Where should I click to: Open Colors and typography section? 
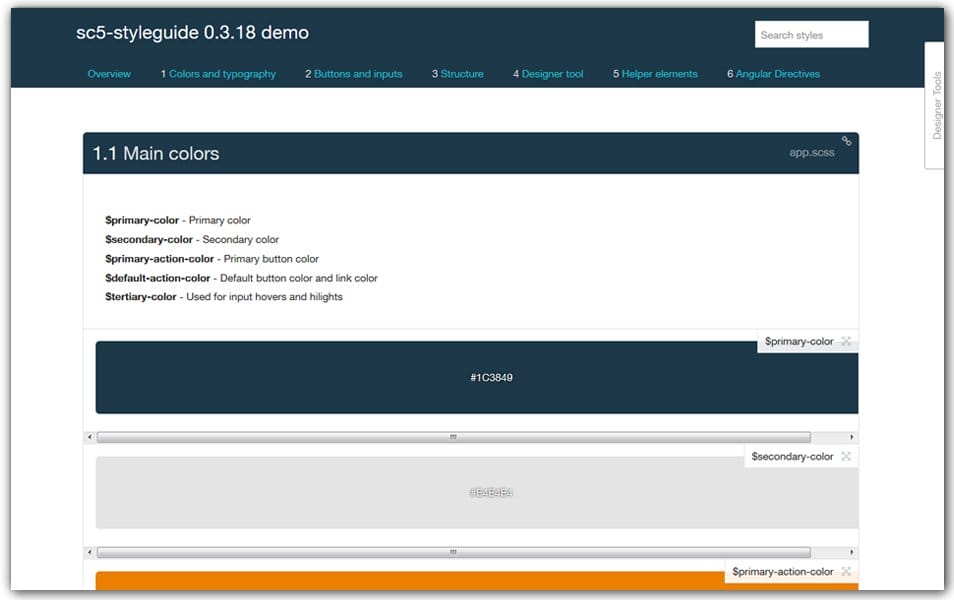221,74
